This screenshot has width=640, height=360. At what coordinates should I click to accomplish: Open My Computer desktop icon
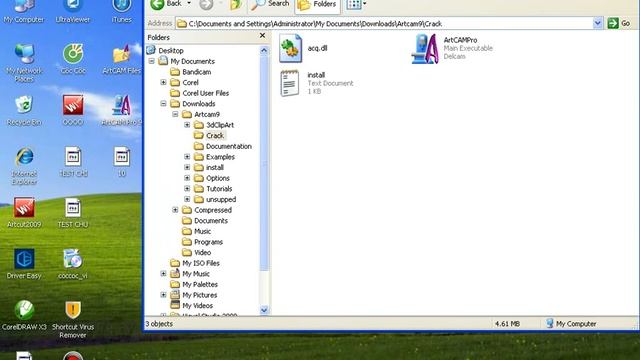tap(24, 11)
